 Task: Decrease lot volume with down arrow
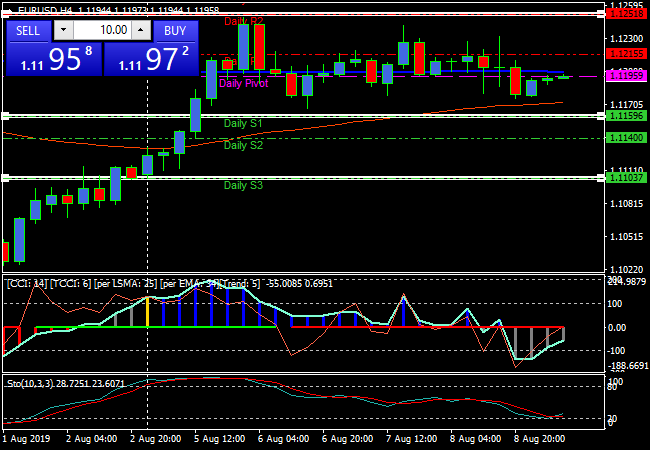[62, 30]
